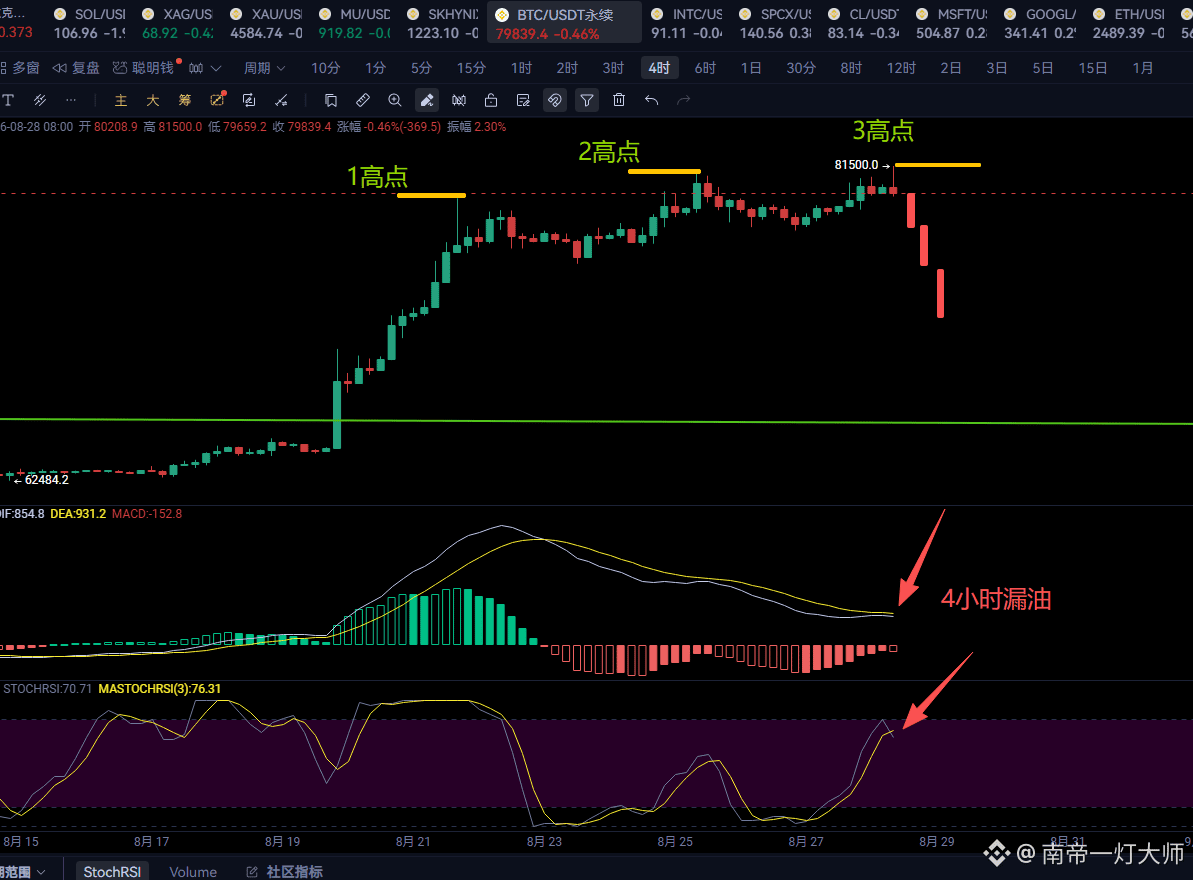Switch to the 12时 timeframe

tap(901, 68)
